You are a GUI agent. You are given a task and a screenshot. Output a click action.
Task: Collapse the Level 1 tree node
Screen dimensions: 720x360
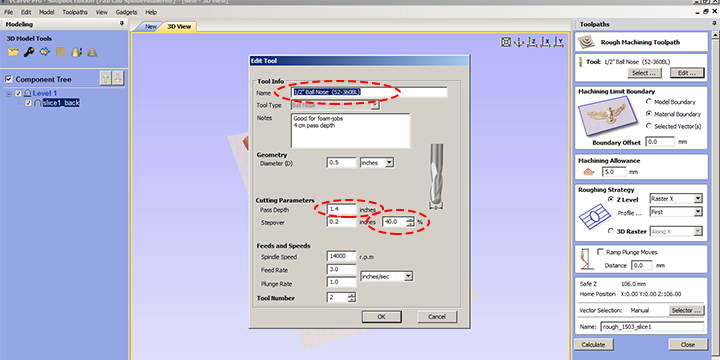point(9,94)
